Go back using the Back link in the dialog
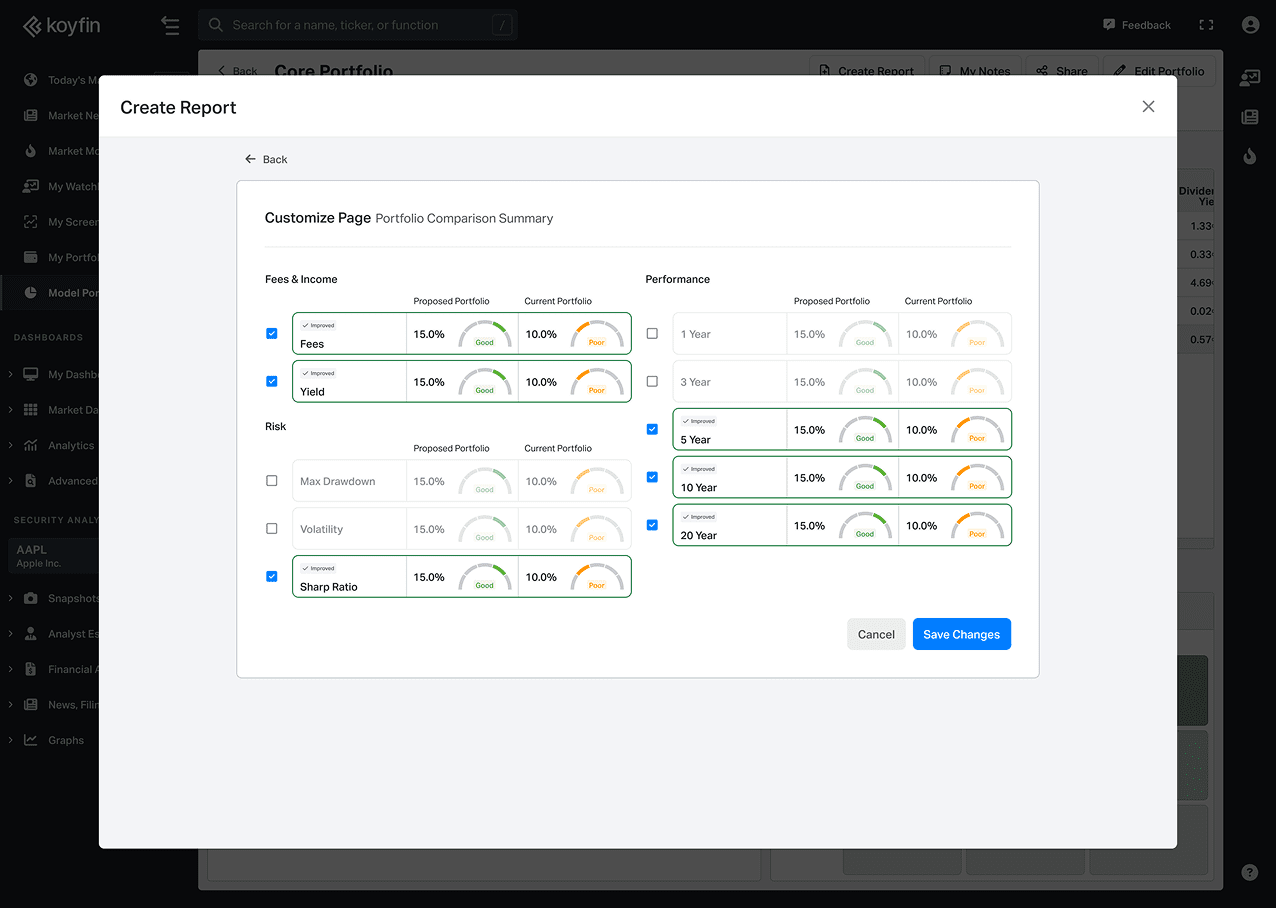The image size is (1276, 908). click(266, 158)
